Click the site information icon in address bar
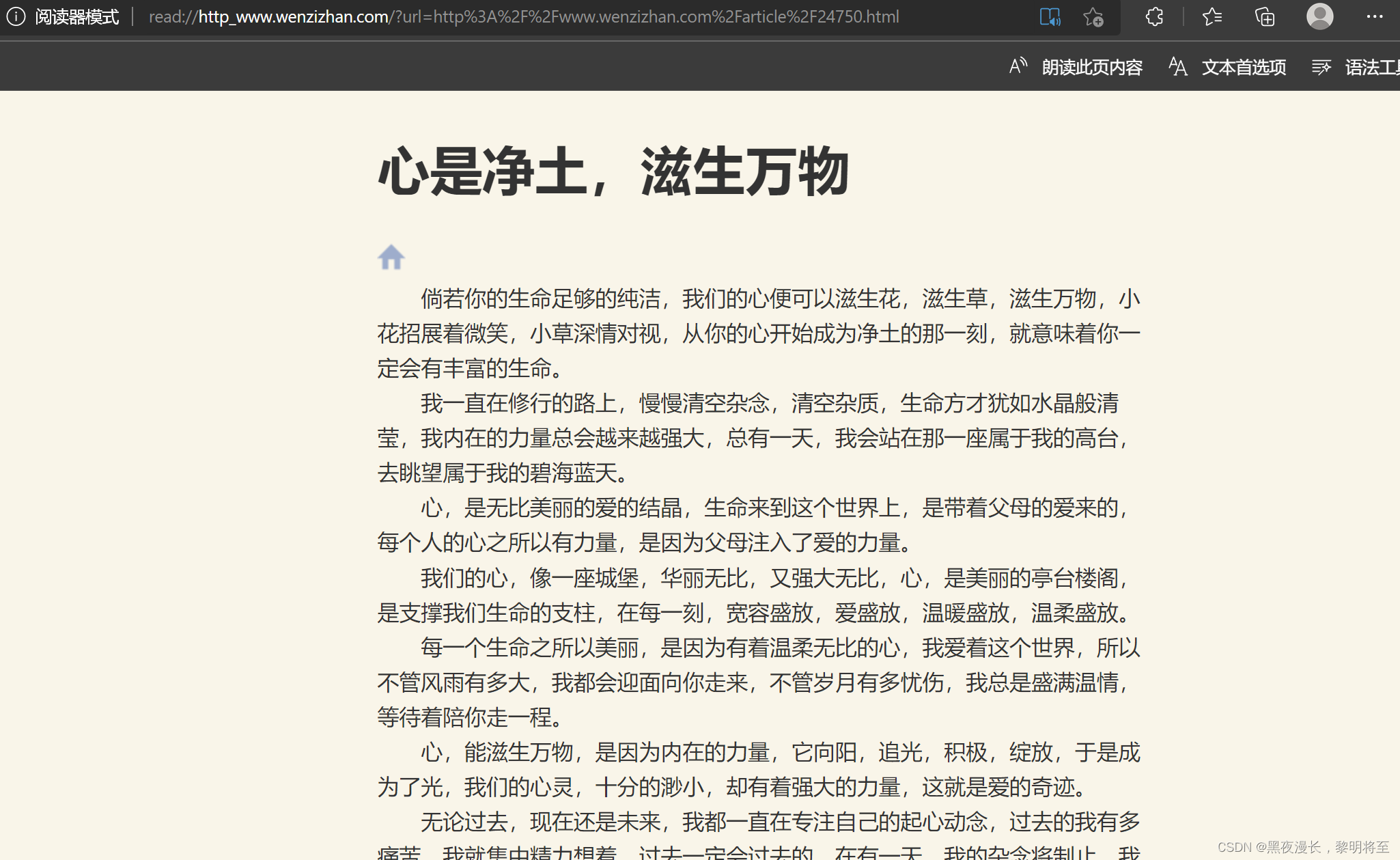The width and height of the screenshot is (1400, 860). click(16, 16)
